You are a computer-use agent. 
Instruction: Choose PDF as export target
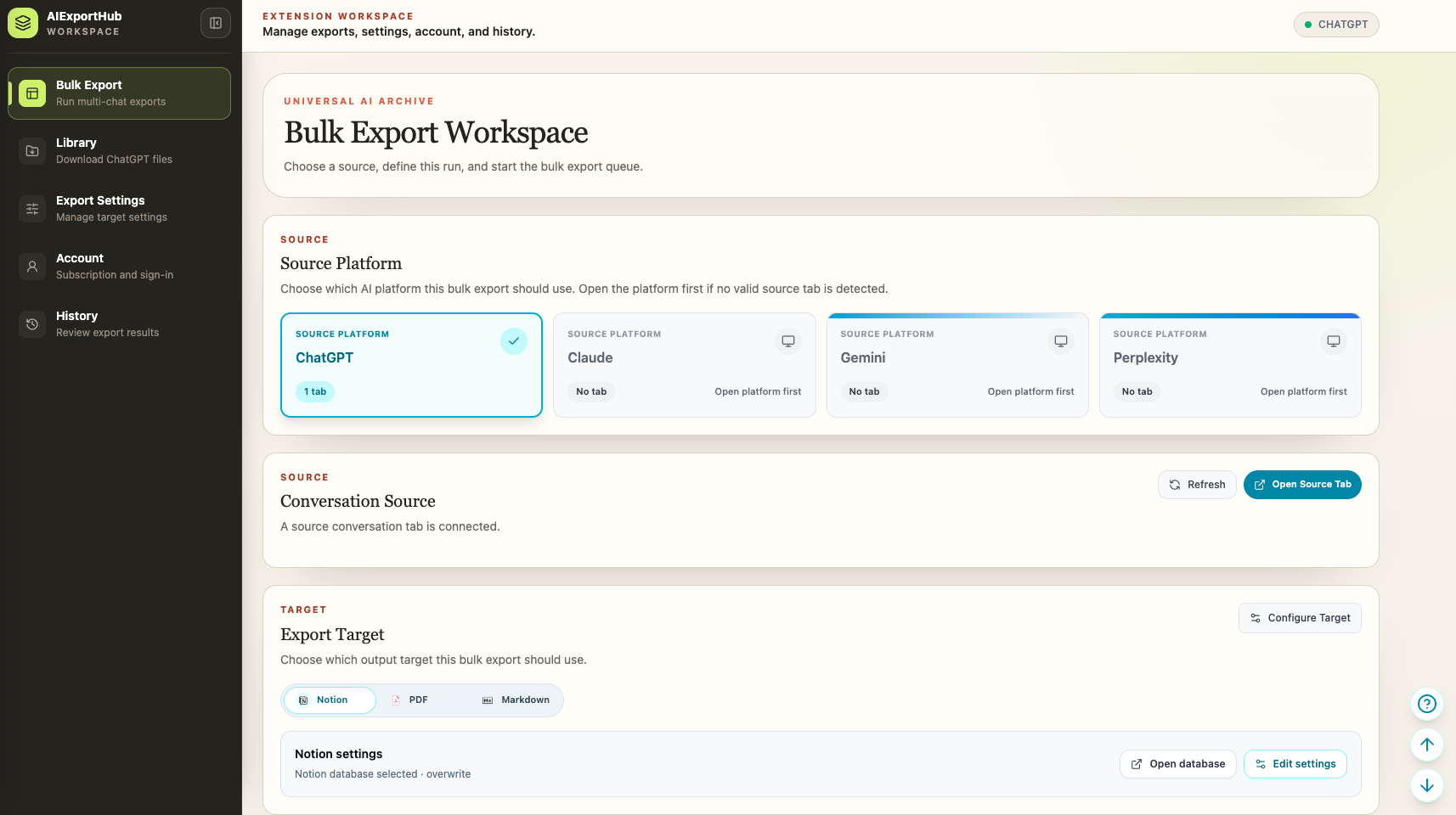point(422,700)
